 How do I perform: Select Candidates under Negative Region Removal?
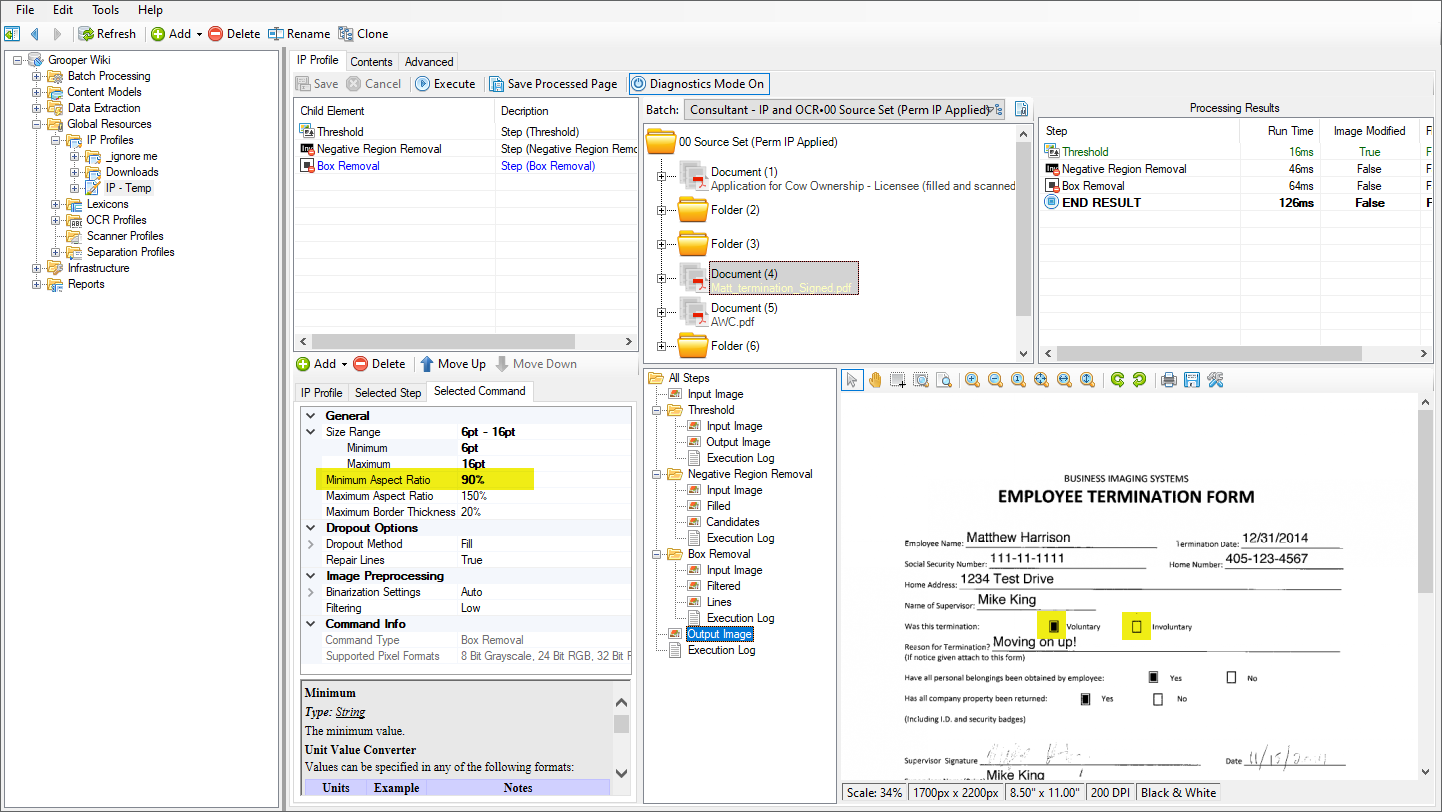(732, 522)
